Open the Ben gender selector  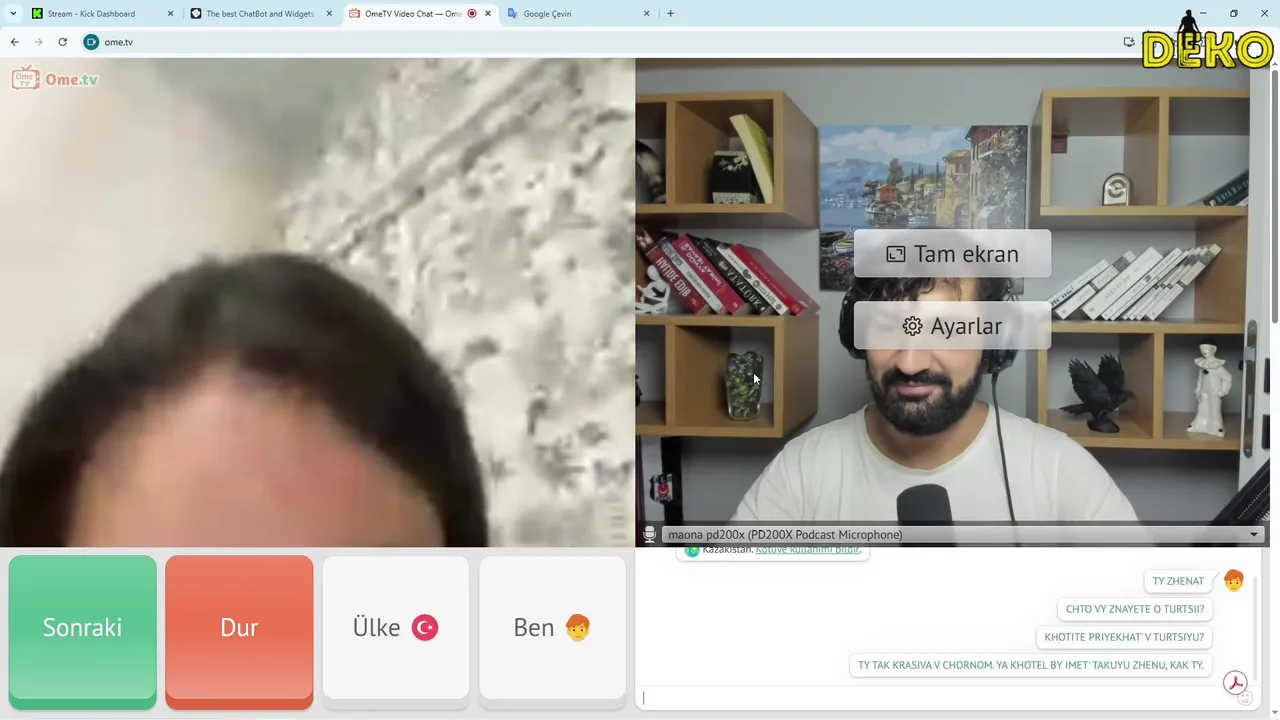(552, 629)
